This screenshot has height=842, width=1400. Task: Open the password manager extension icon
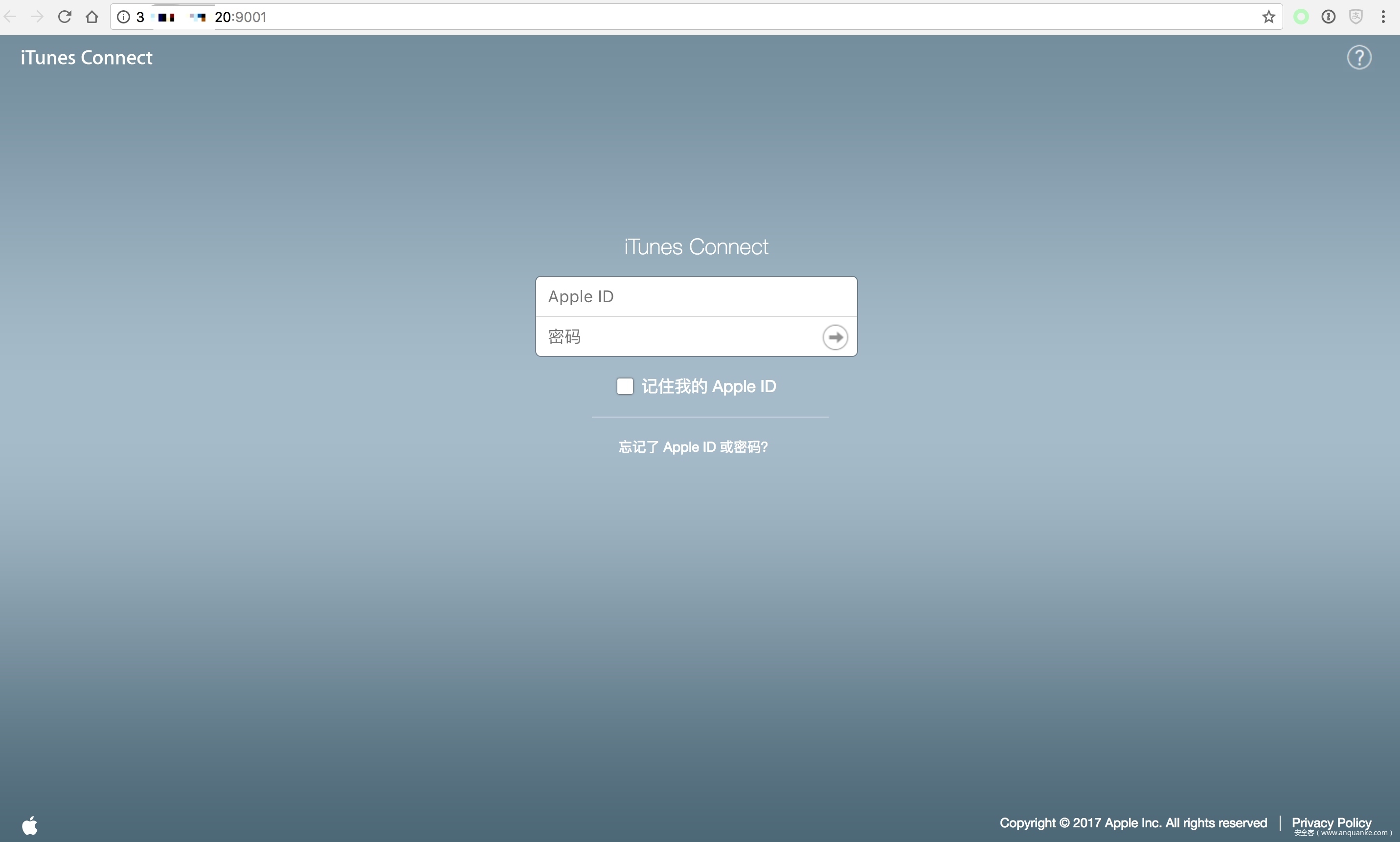[1329, 17]
